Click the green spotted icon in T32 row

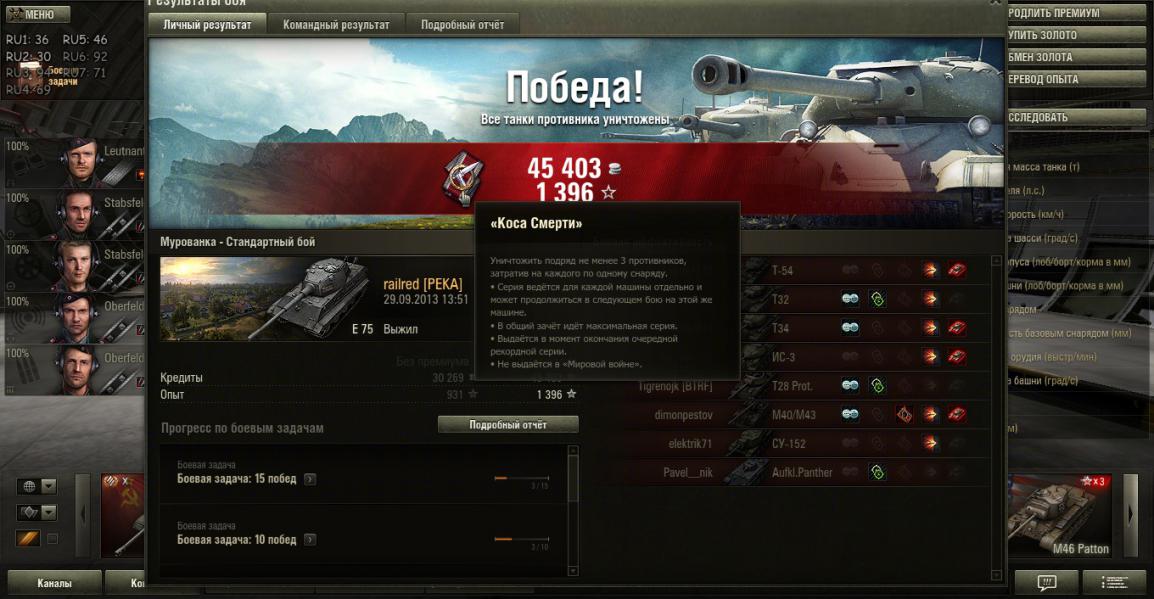(x=877, y=299)
